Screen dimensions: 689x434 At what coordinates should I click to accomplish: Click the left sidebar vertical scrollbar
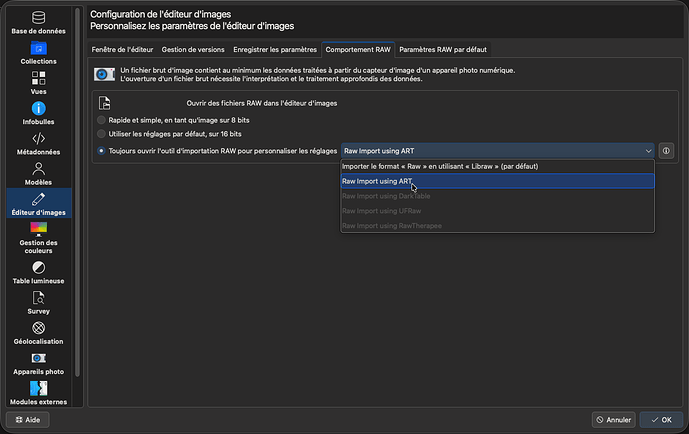(78, 192)
